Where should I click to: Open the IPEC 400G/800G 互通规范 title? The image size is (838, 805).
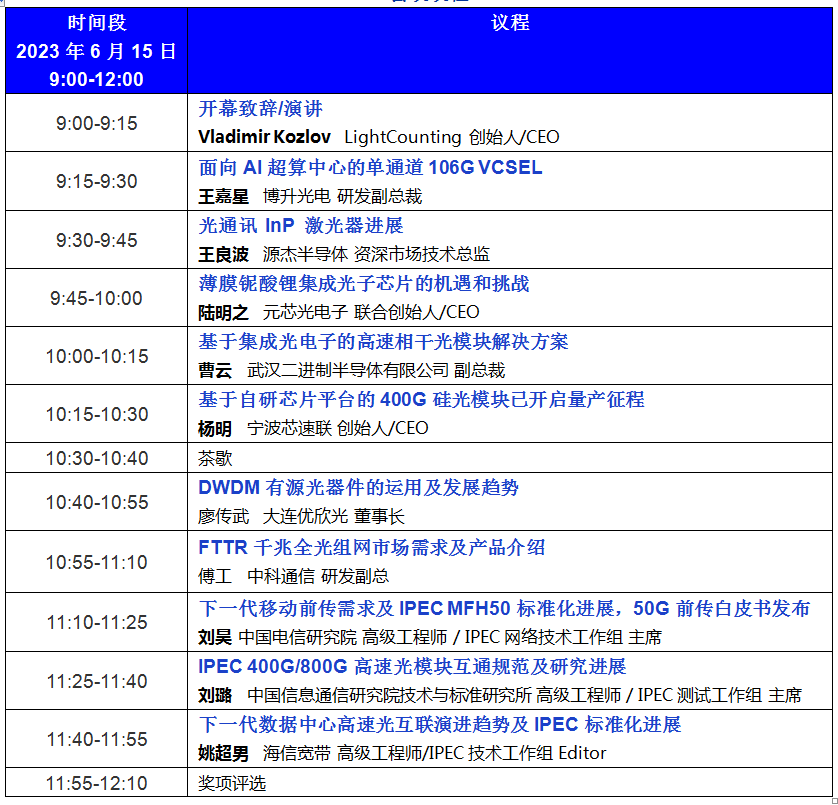pos(412,666)
